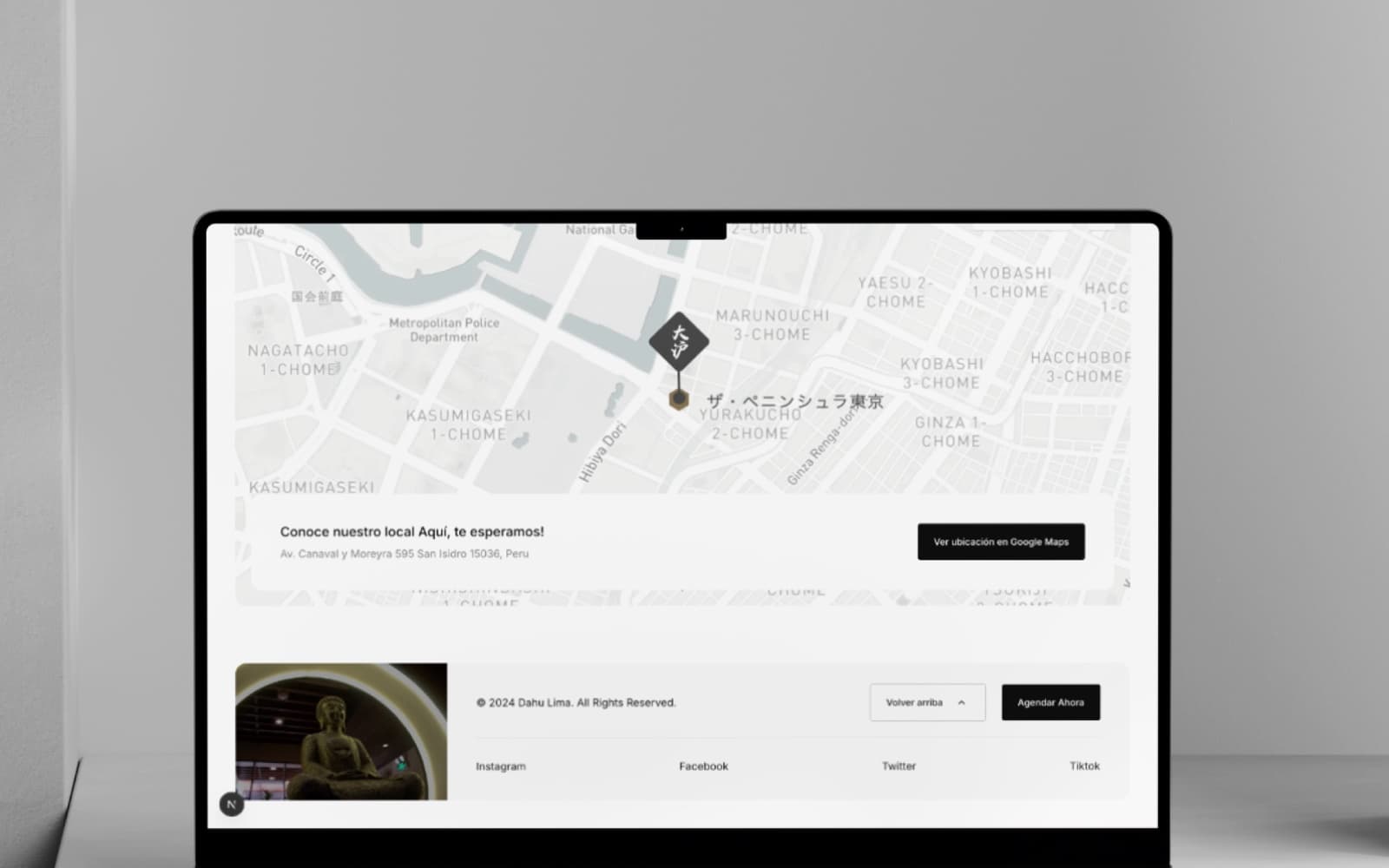This screenshot has width=1389, height=868.
Task: Click the 2024 Dahu Lima copyright text
Action: [576, 703]
